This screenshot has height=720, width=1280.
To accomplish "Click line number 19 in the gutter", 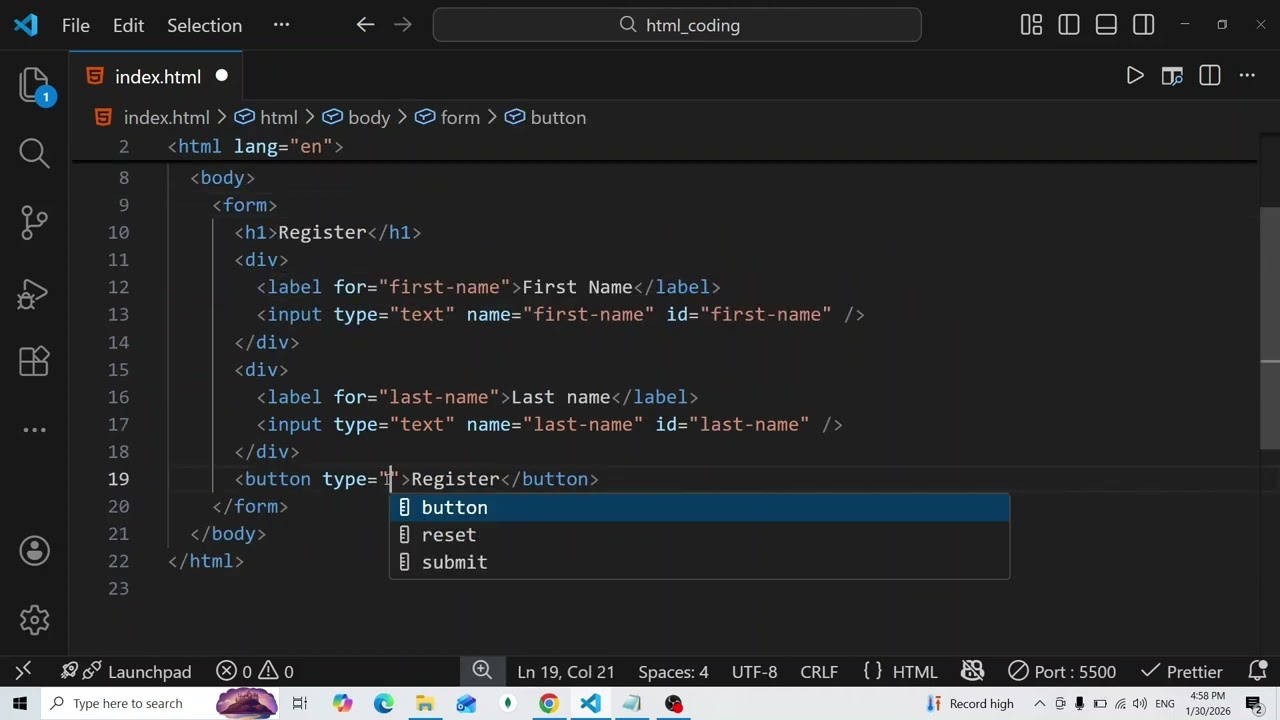I will 118,479.
